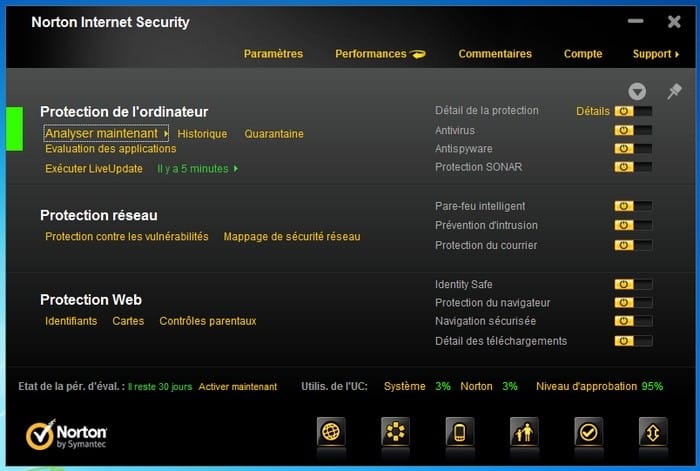Open the Commentaires menu item
700x471 pixels.
click(x=495, y=54)
